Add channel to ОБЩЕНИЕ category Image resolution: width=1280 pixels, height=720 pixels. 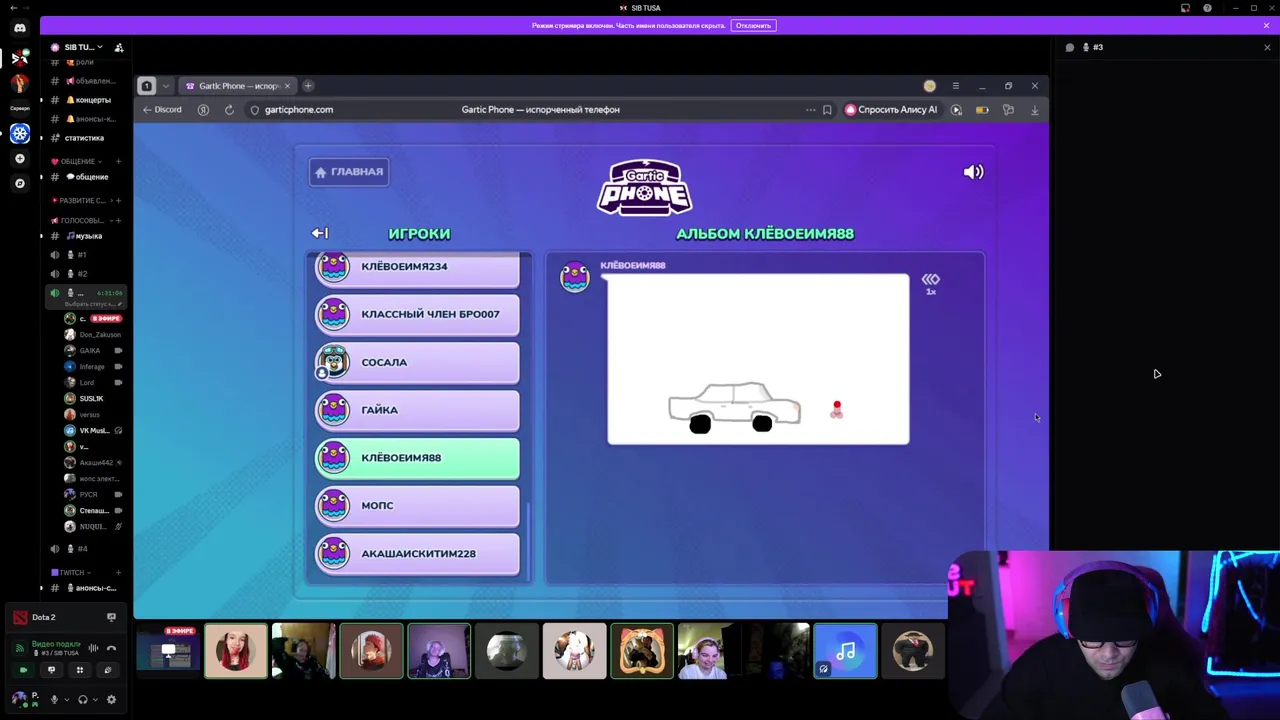pos(118,161)
